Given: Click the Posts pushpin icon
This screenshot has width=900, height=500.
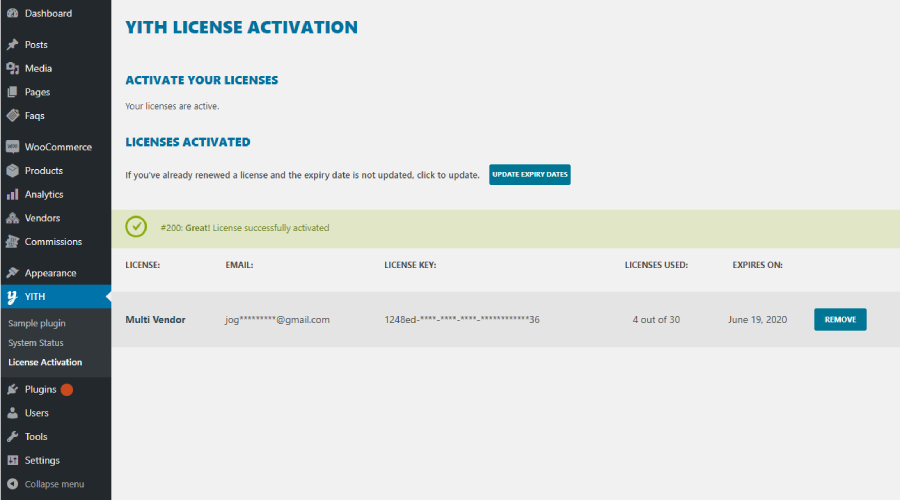Looking at the screenshot, I should 12,45.
